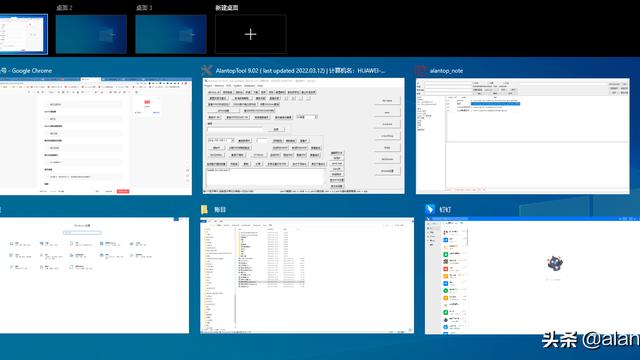Viewport: 640px width, 360px height.
Task: Select the current first desktop thumbnail
Action: click(24, 34)
